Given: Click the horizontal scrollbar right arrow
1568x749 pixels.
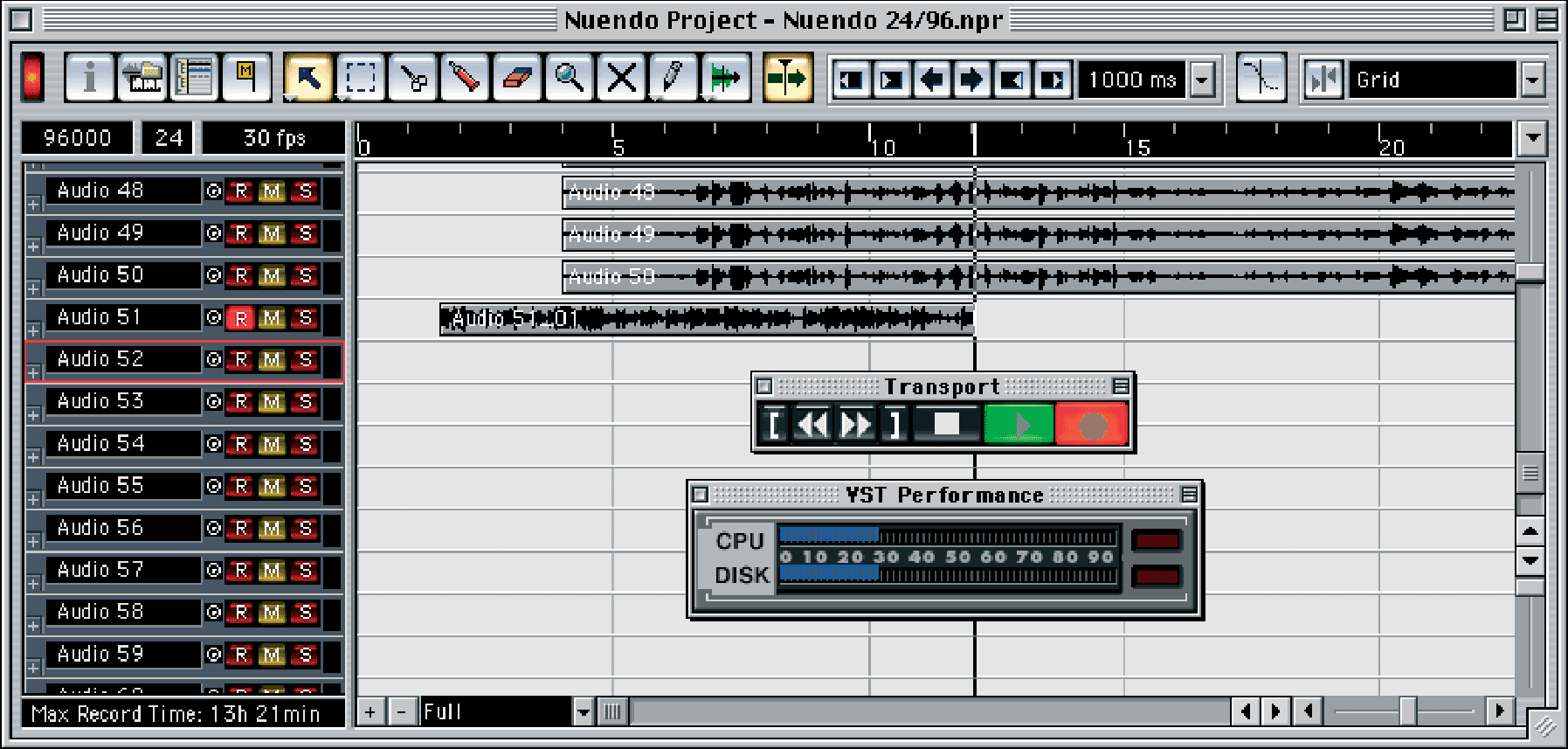Looking at the screenshot, I should click(x=1275, y=711).
